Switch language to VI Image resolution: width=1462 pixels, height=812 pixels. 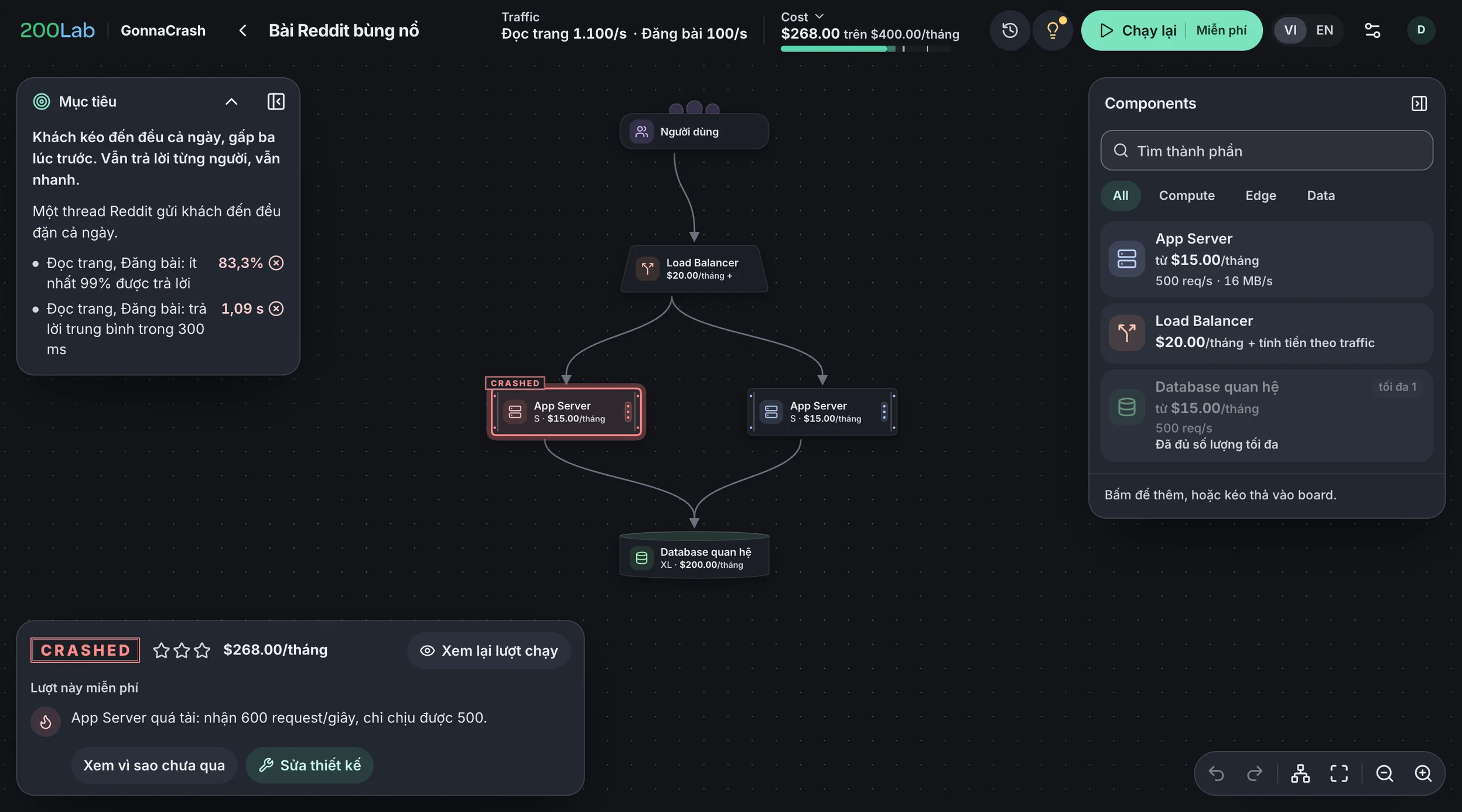[1290, 30]
